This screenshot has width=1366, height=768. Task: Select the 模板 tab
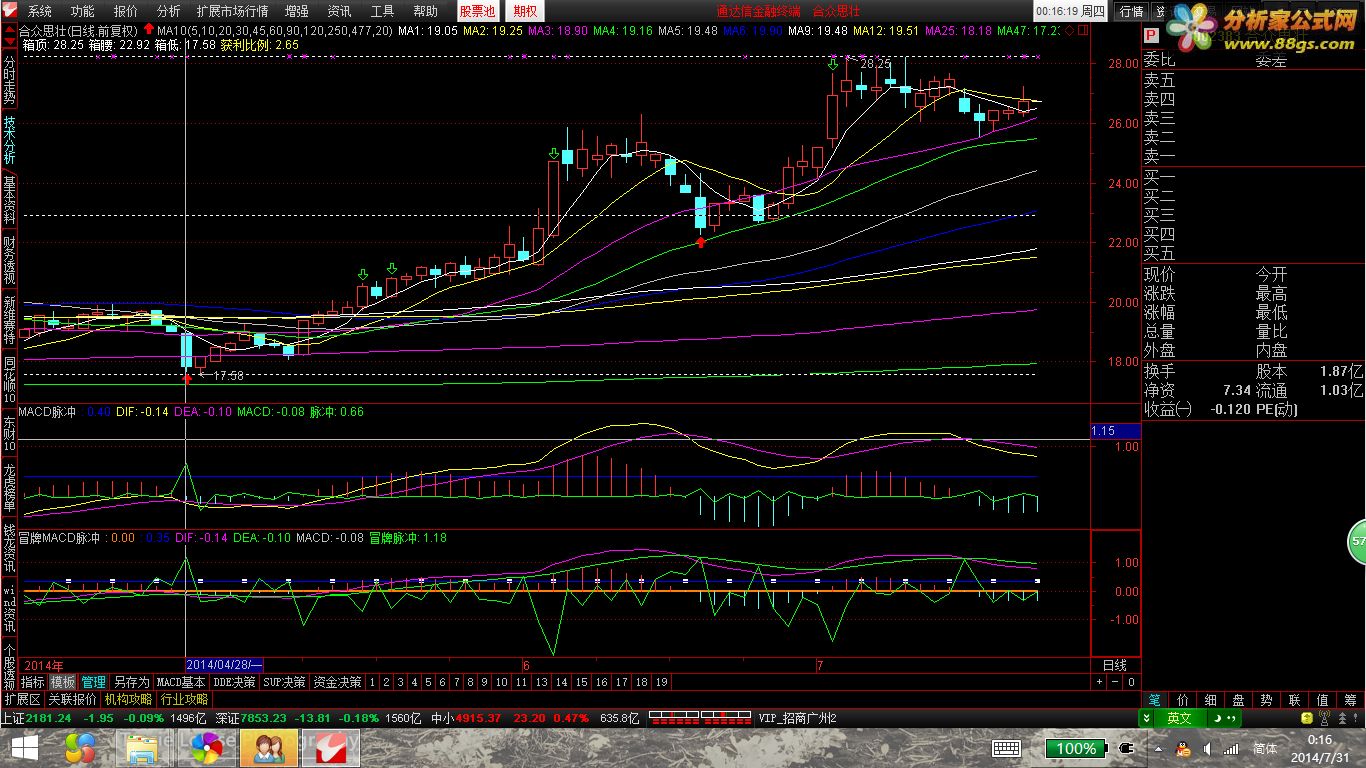[63, 682]
